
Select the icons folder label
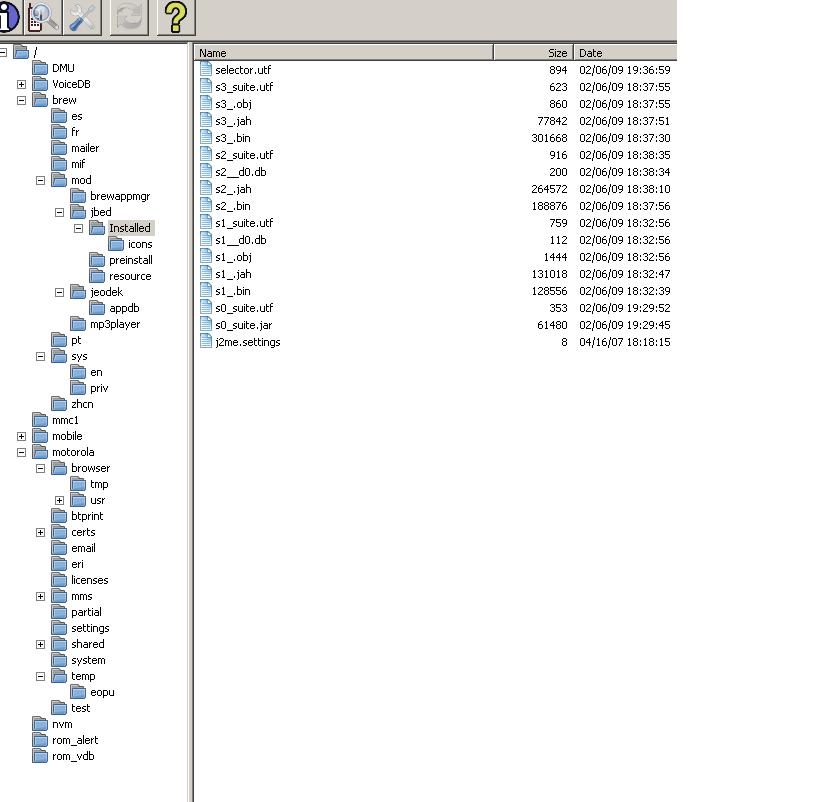140,244
